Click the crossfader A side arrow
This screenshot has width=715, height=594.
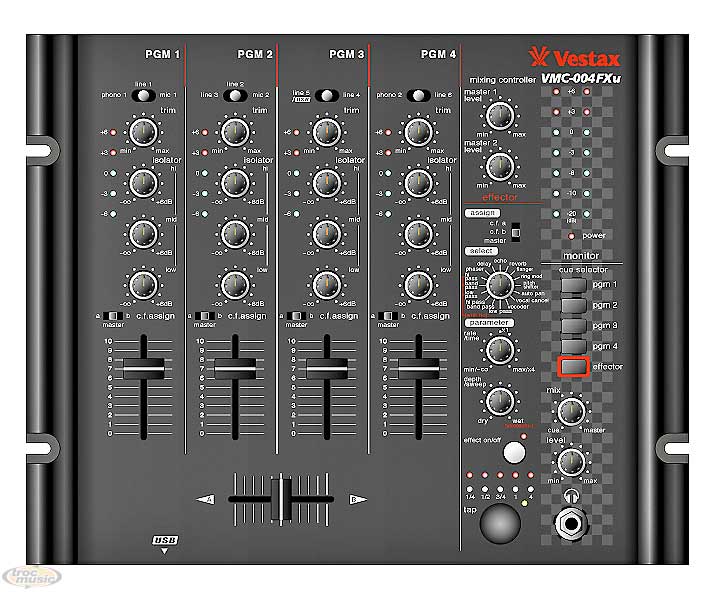coord(207,498)
